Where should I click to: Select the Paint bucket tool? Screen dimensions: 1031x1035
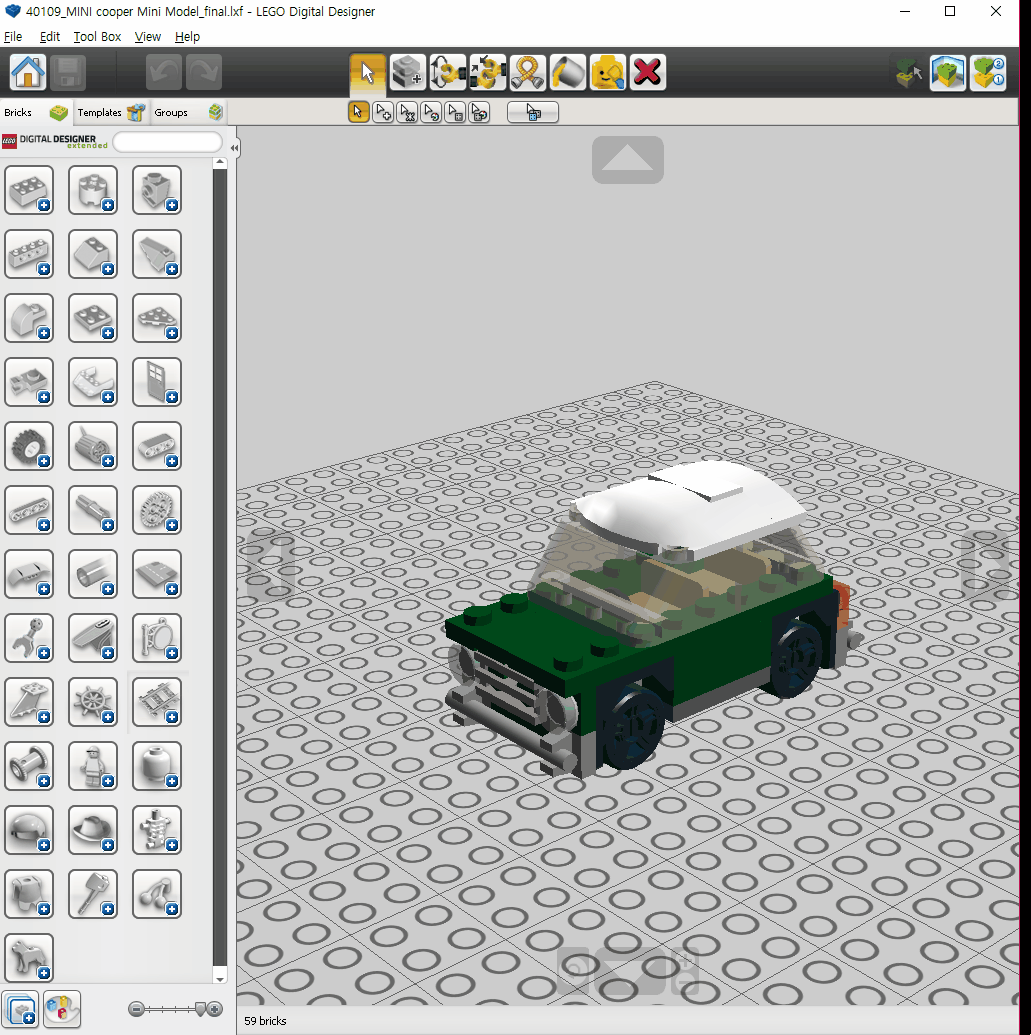coord(567,73)
